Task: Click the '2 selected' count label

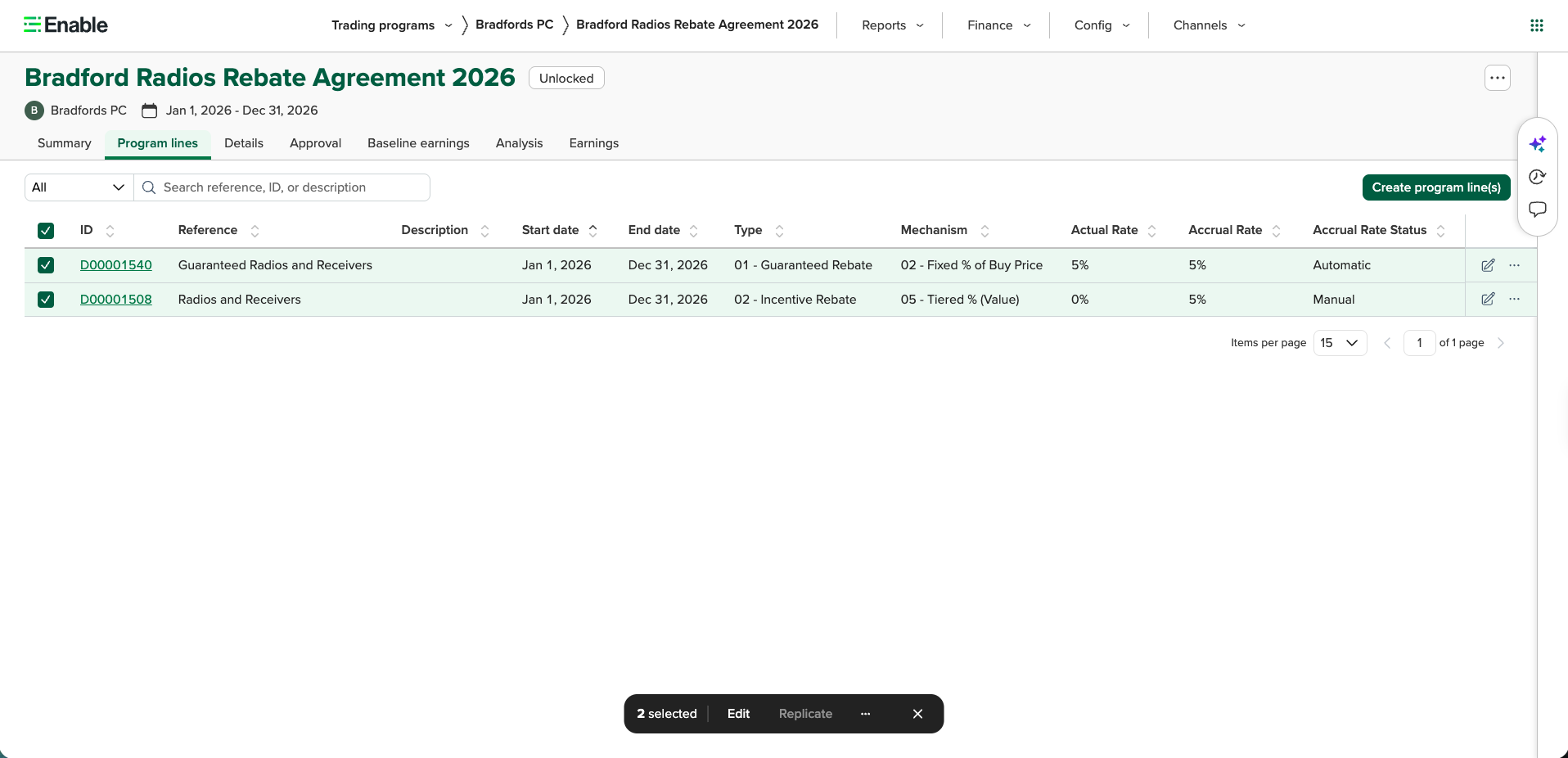Action: [667, 714]
